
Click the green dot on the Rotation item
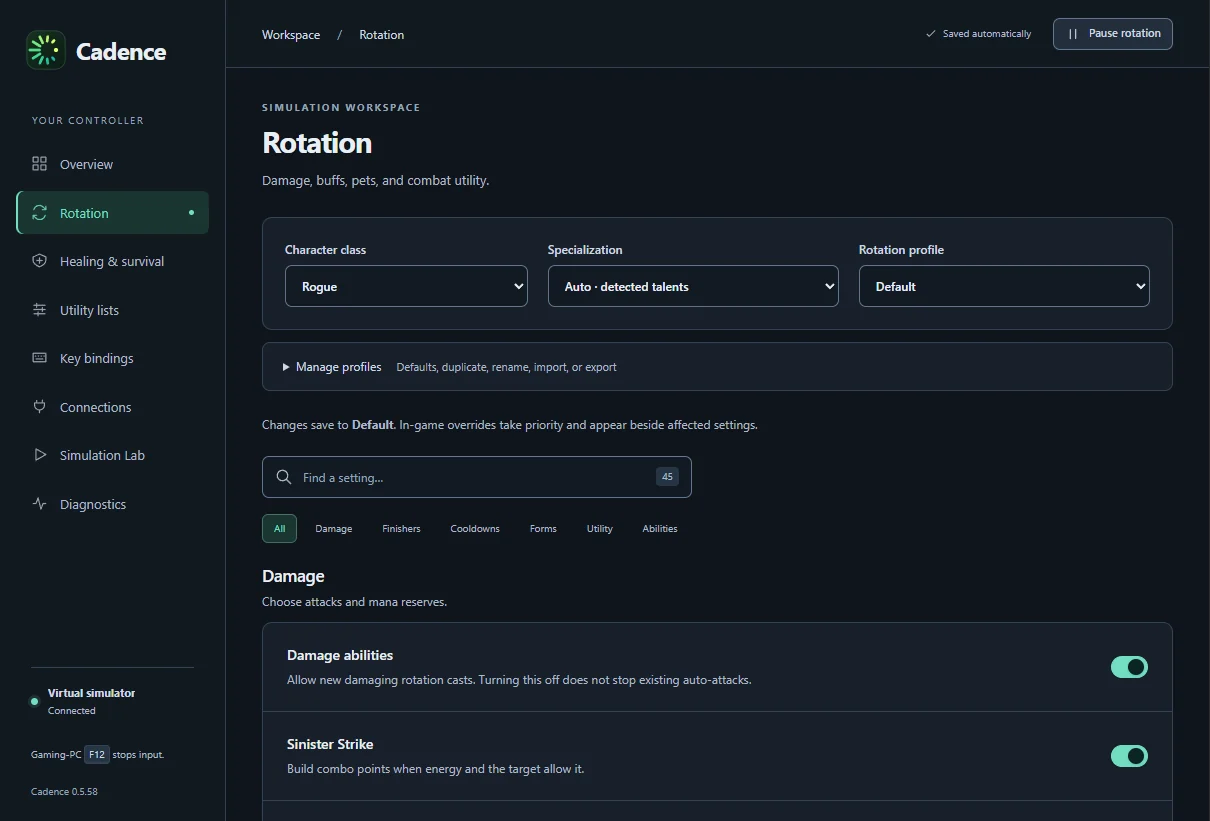coord(191,213)
